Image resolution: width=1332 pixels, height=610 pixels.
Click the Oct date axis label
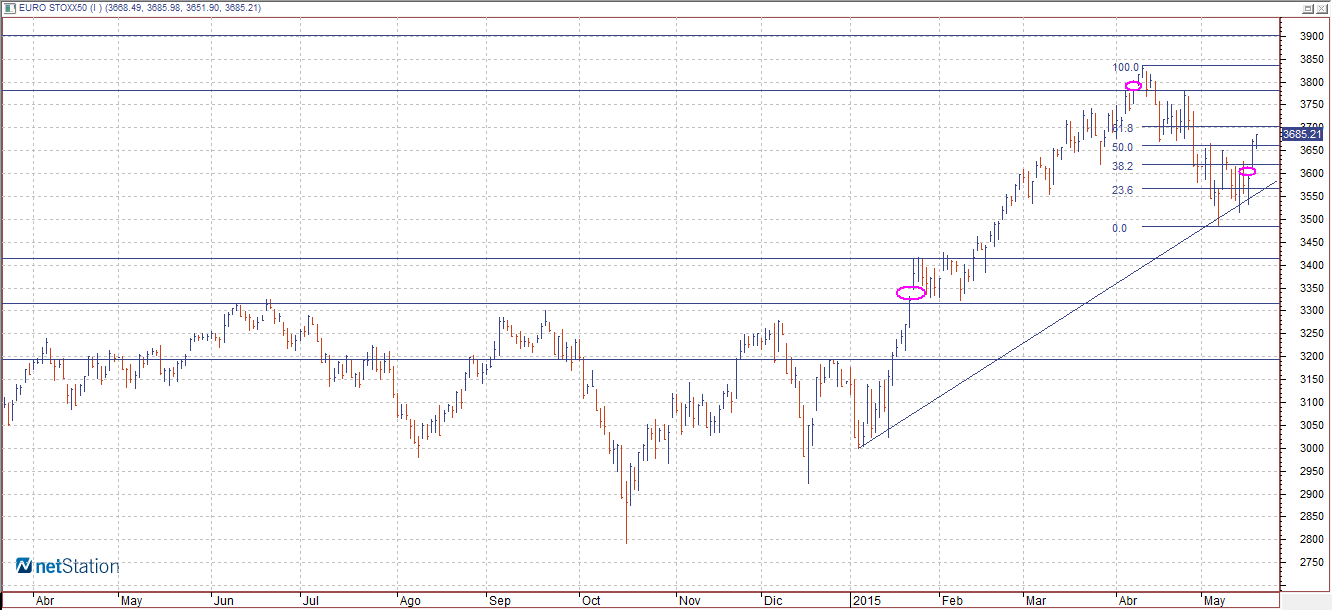(591, 602)
